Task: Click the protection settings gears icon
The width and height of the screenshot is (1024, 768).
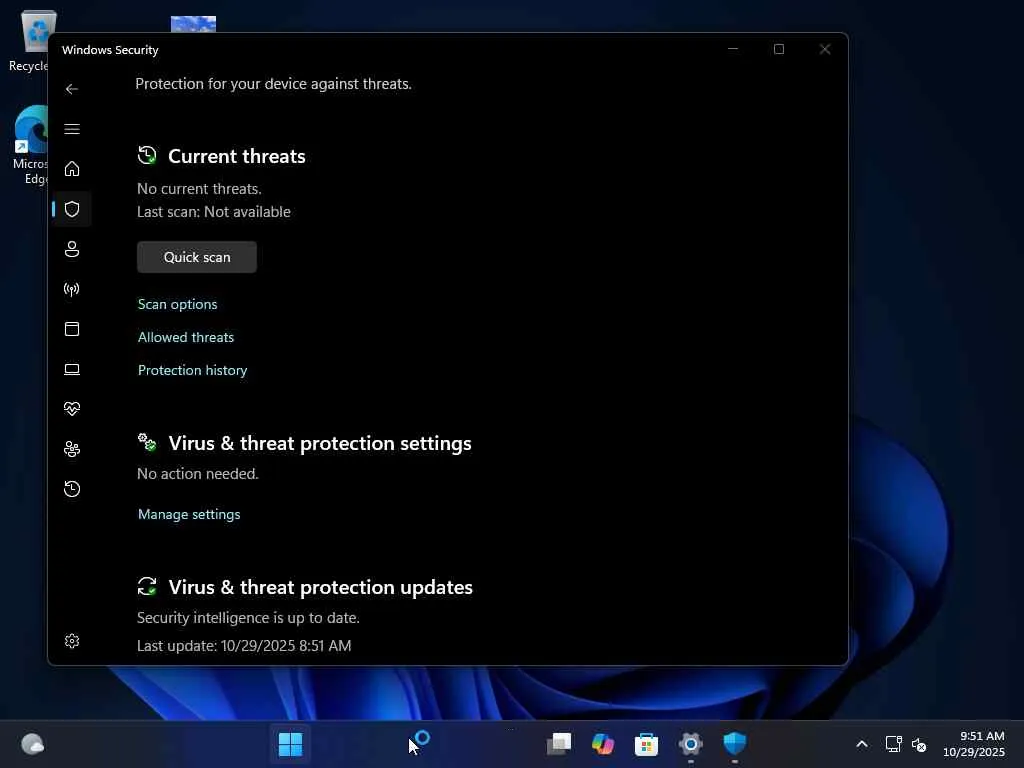Action: point(147,442)
